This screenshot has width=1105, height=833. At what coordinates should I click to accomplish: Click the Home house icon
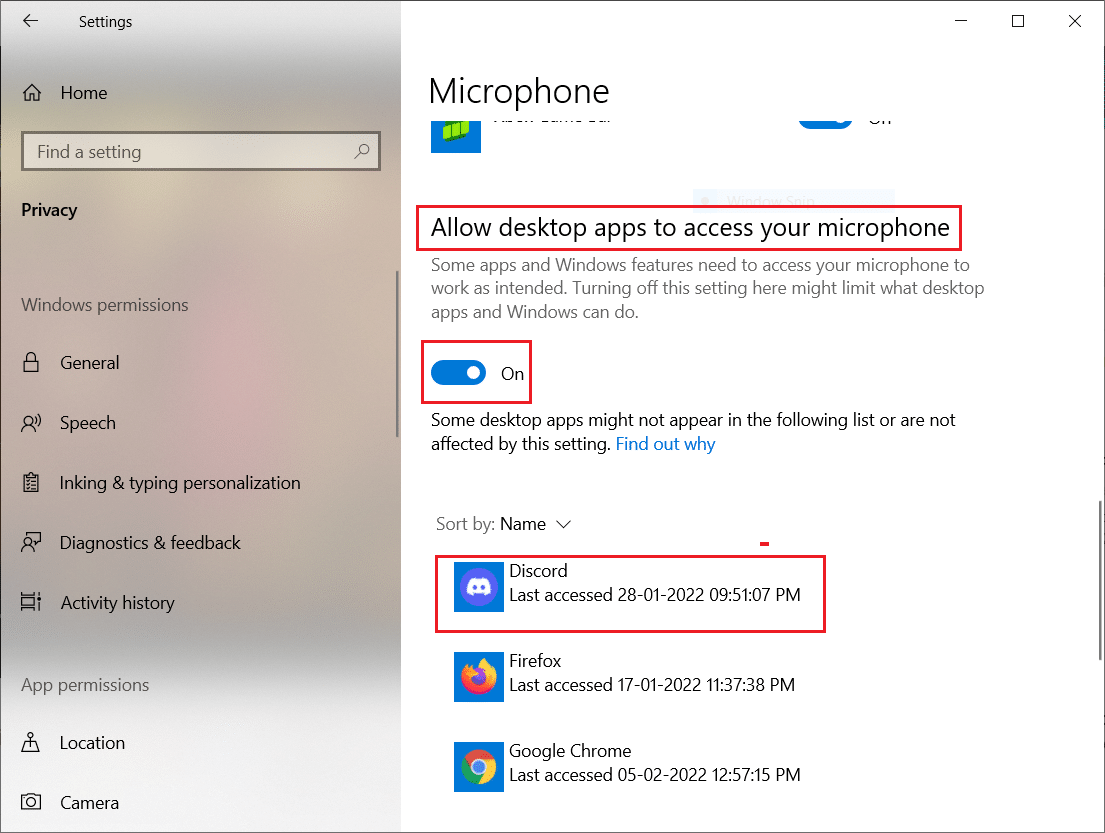pyautogui.click(x=32, y=93)
